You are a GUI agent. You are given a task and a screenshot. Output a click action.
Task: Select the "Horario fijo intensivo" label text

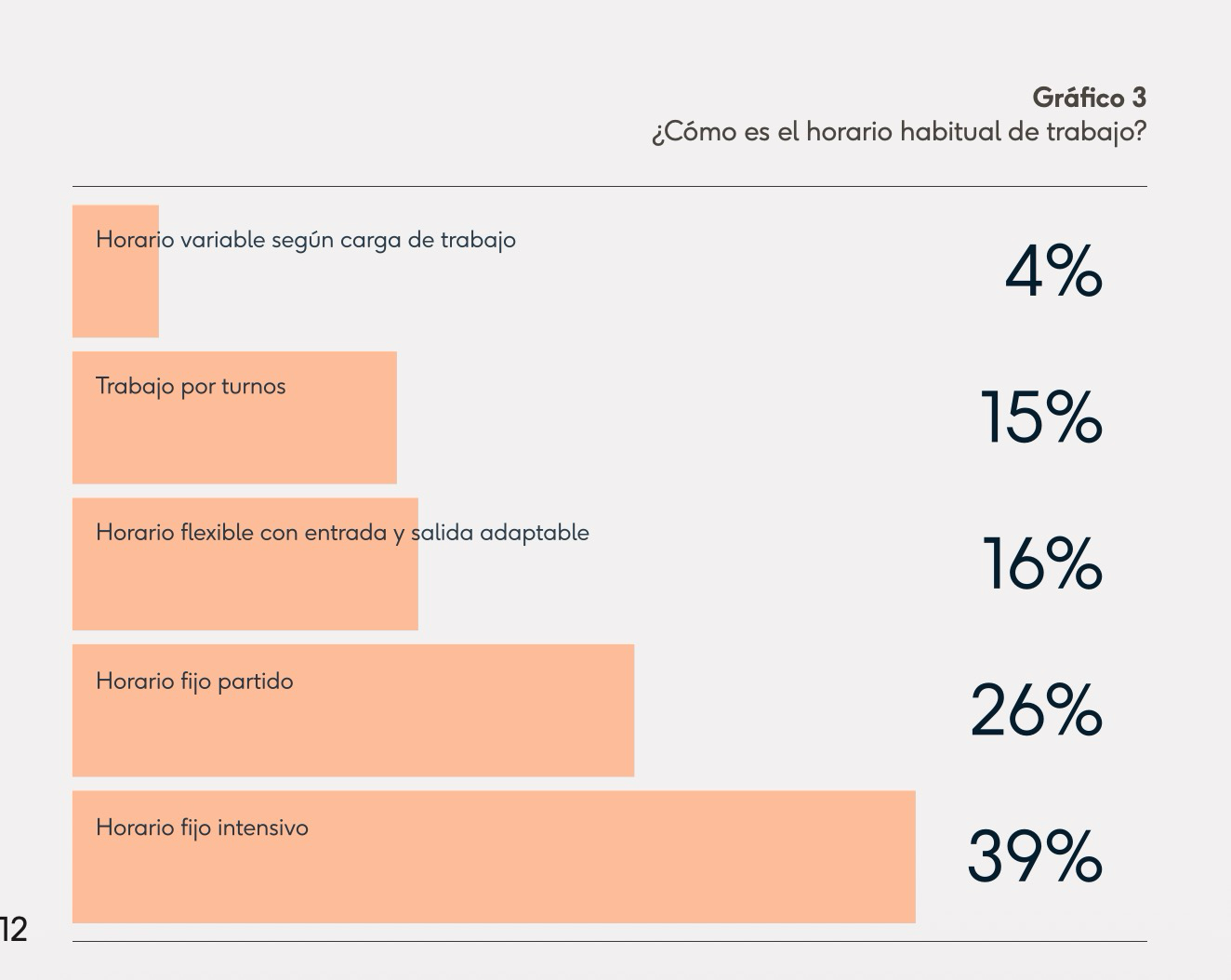pyautogui.click(x=202, y=828)
